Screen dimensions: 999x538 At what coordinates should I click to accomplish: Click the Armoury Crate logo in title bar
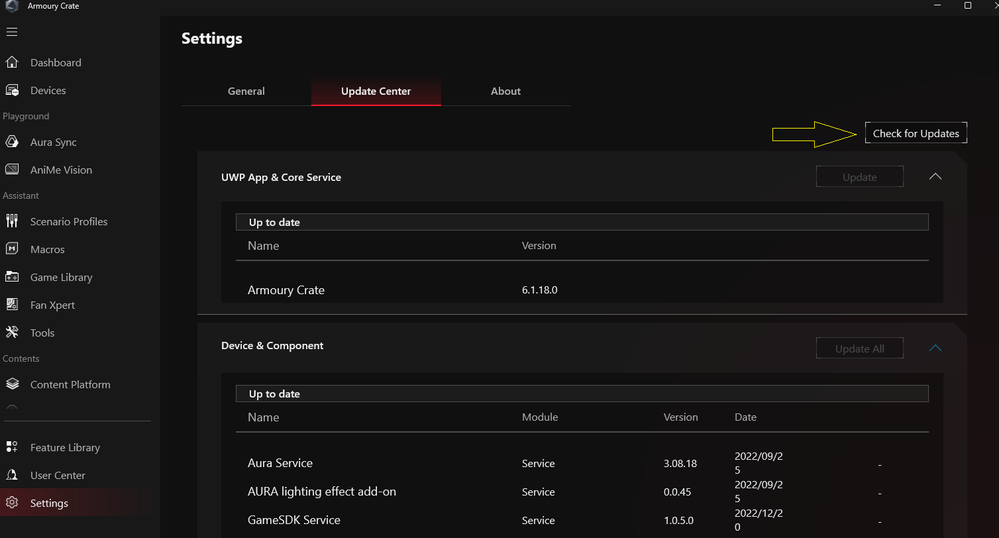(x=11, y=6)
